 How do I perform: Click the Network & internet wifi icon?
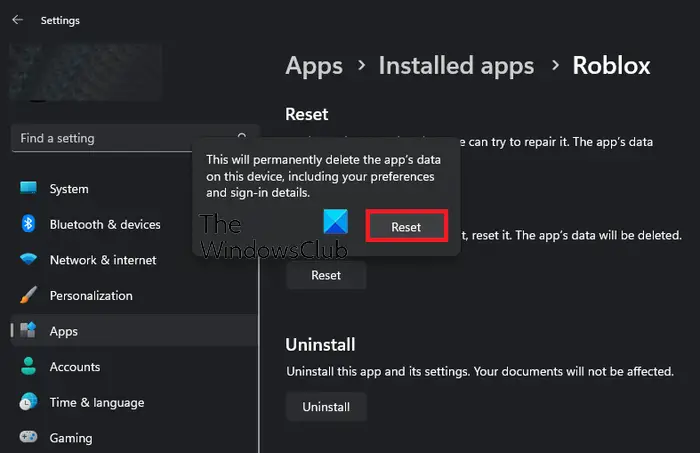point(28,260)
